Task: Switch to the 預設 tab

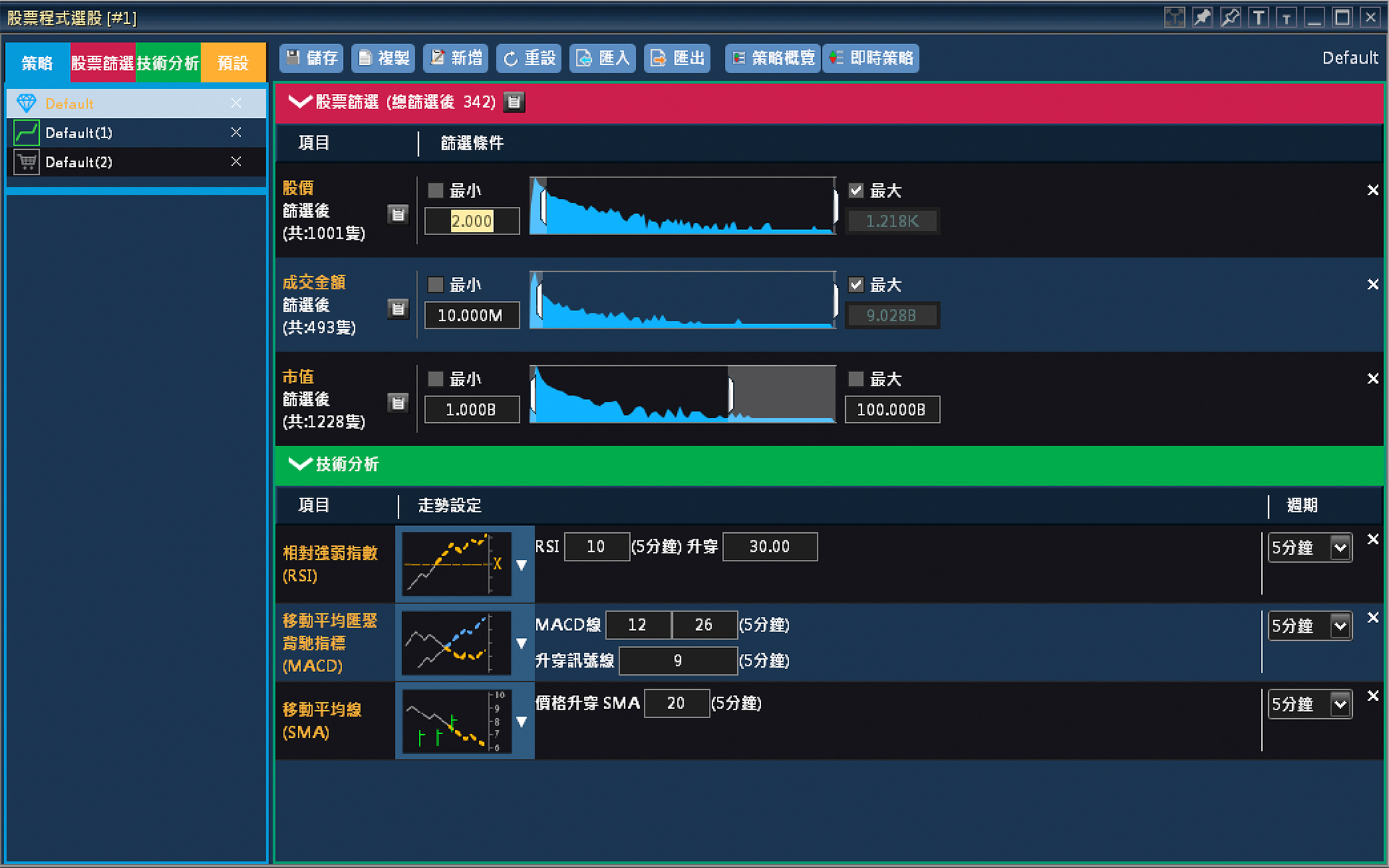Action: click(233, 63)
